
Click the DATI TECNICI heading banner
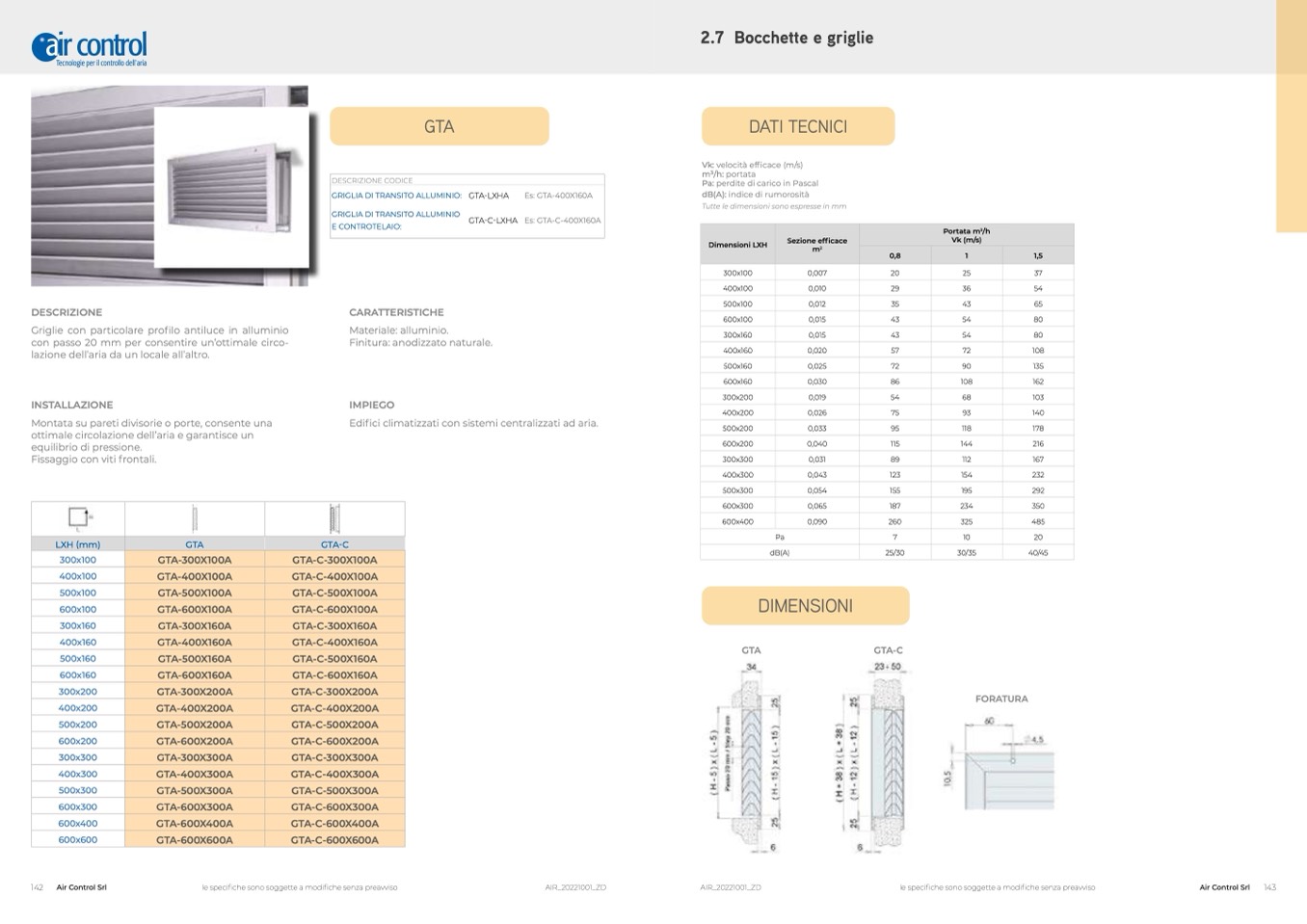tap(797, 126)
